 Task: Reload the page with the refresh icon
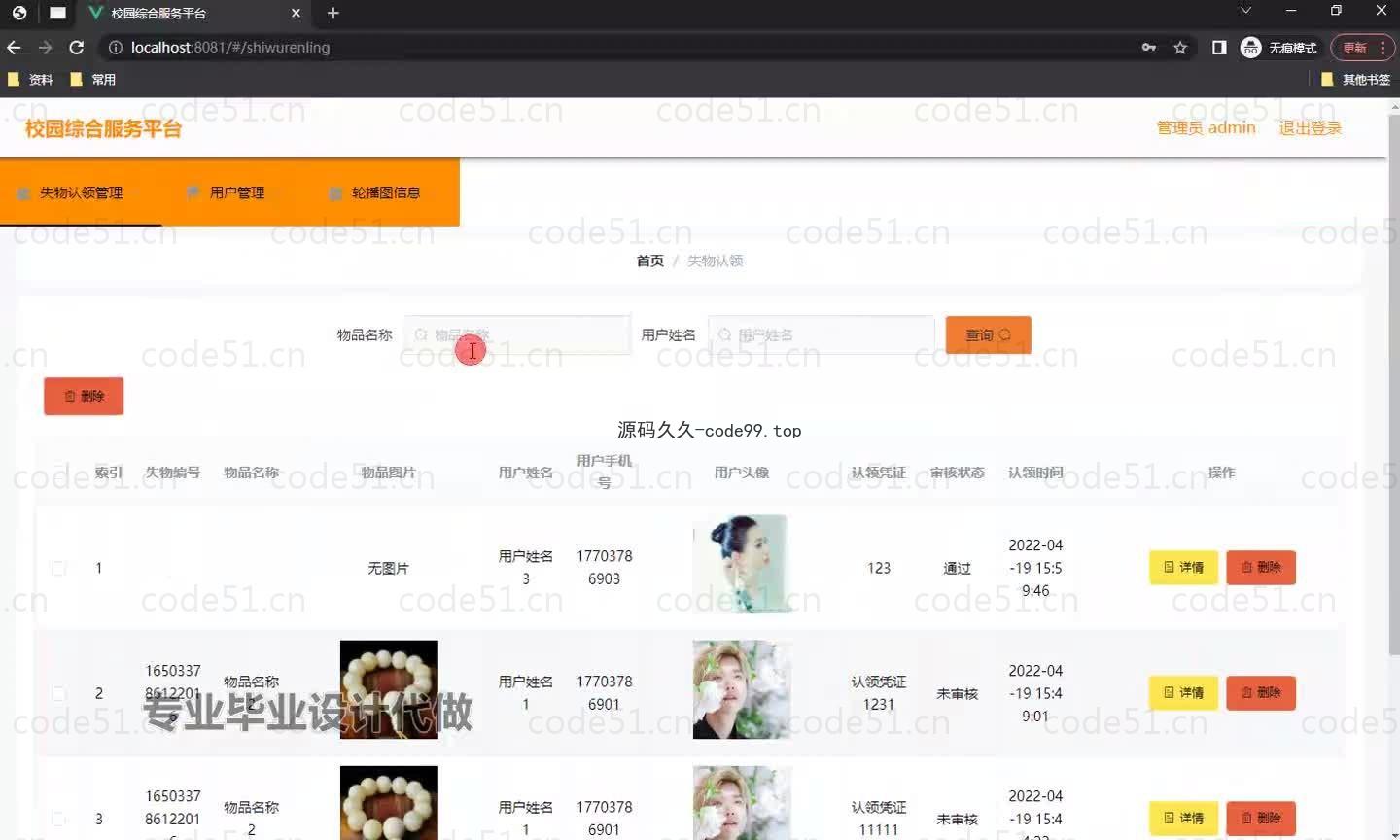(76, 47)
